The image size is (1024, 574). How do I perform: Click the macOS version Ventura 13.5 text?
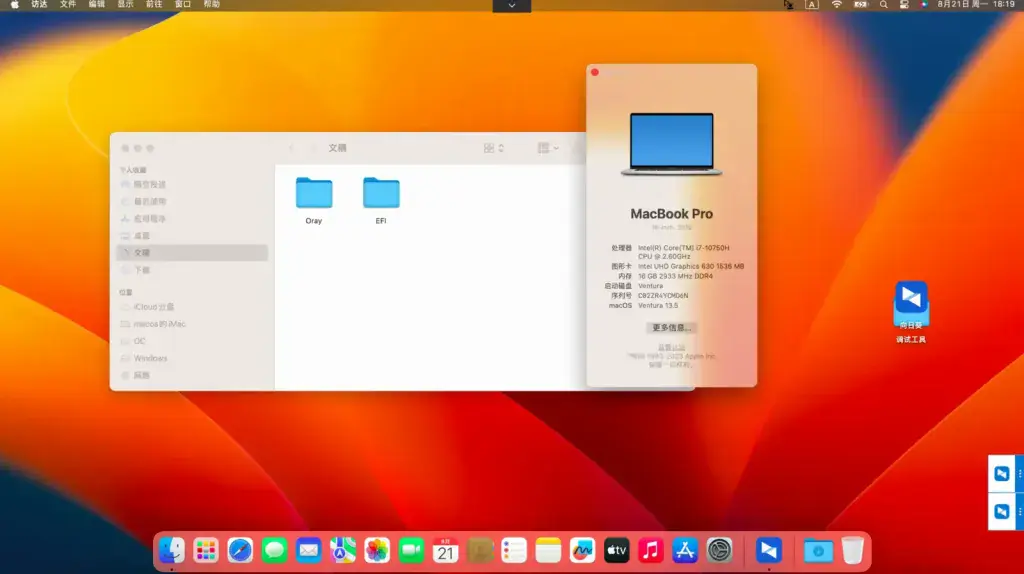658,306
